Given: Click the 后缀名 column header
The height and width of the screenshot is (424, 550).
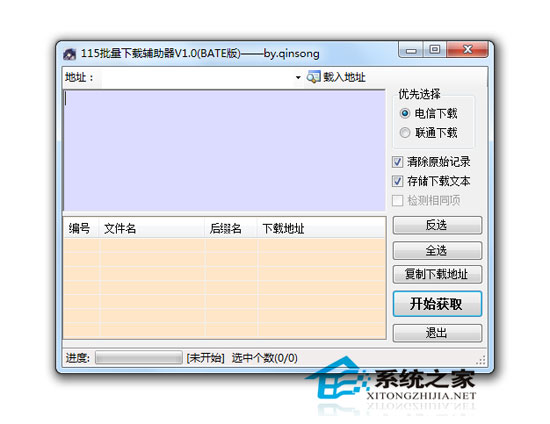Looking at the screenshot, I should point(231,228).
